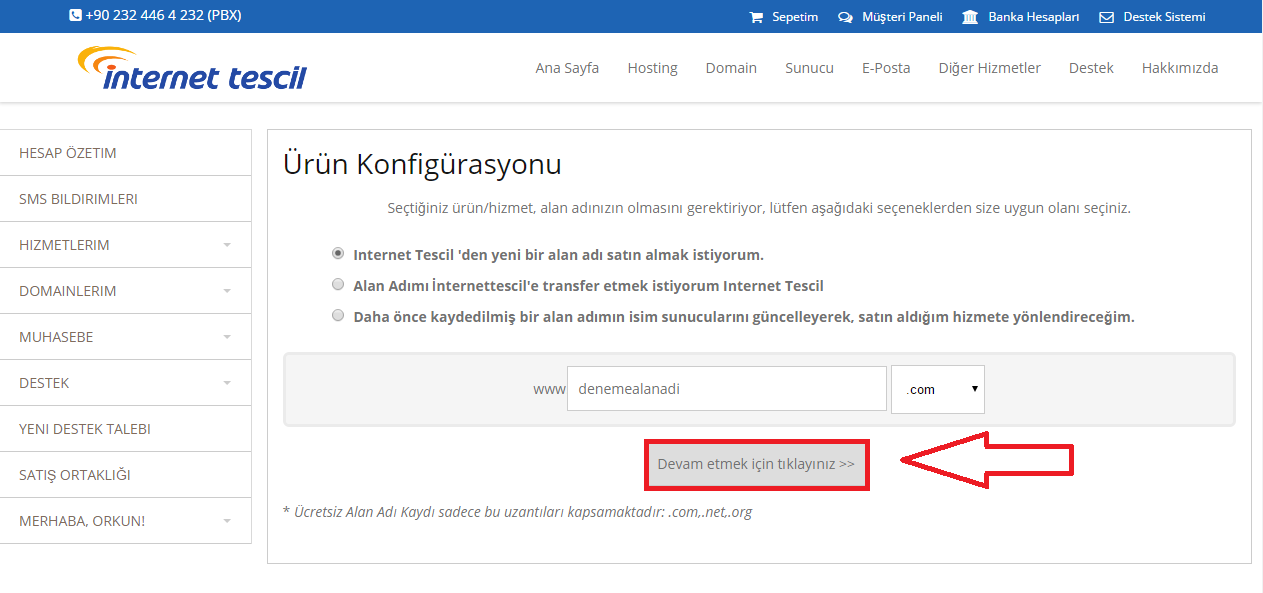Click the +90 232 446 4 232 phone number
Image resolution: width=1263 pixels, height=593 pixels.
click(163, 16)
